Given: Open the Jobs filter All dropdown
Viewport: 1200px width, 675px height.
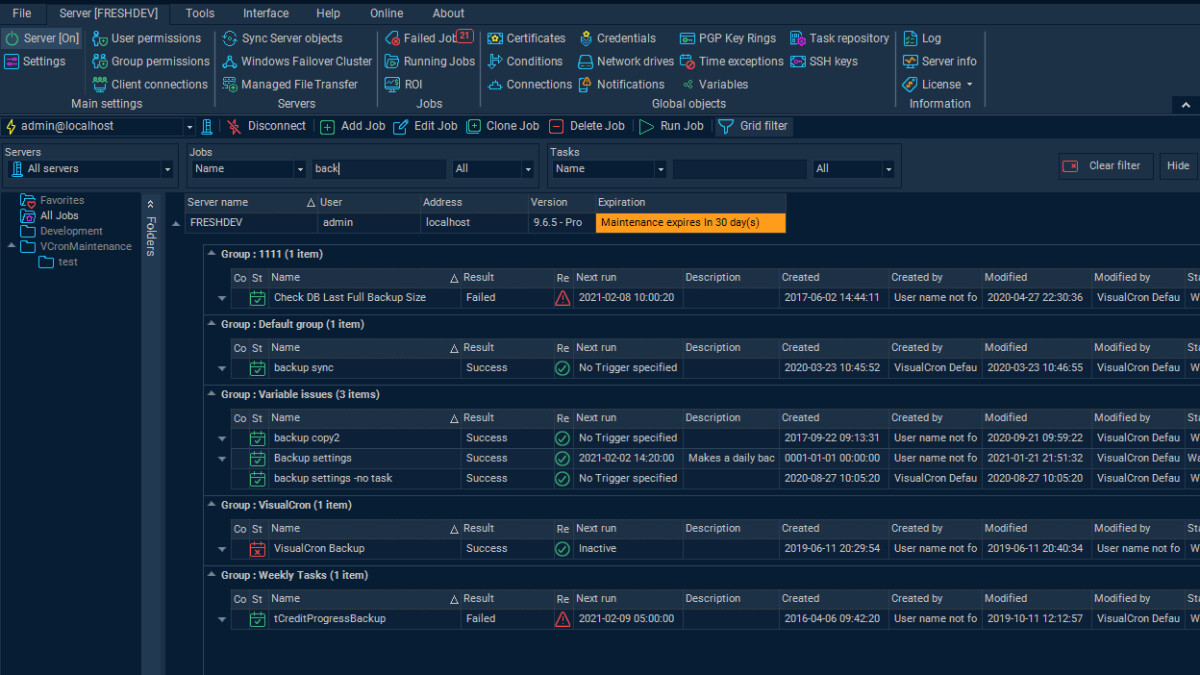Looking at the screenshot, I should click(528, 169).
